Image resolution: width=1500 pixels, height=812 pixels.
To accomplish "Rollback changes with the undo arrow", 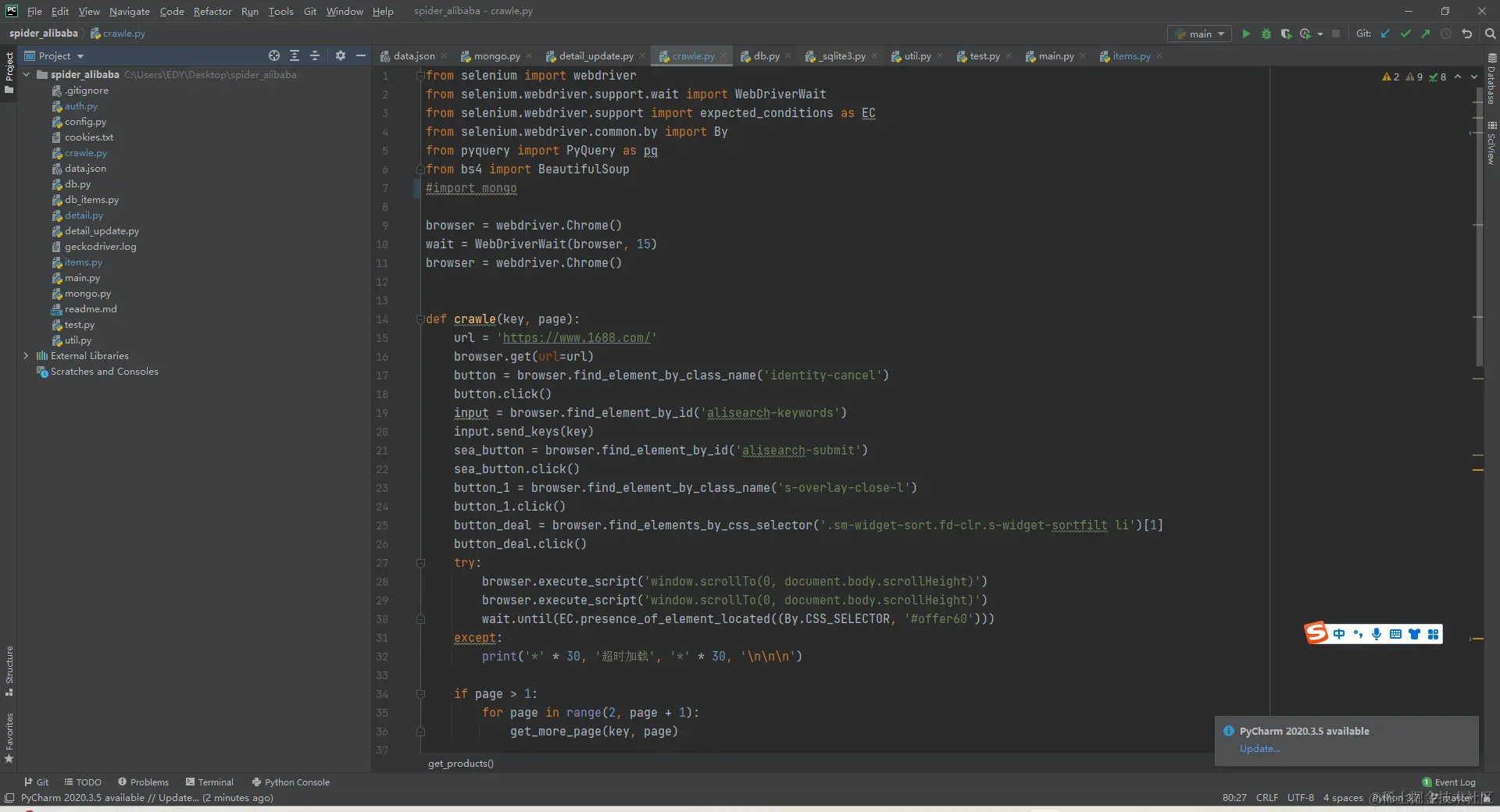I will point(1466,34).
